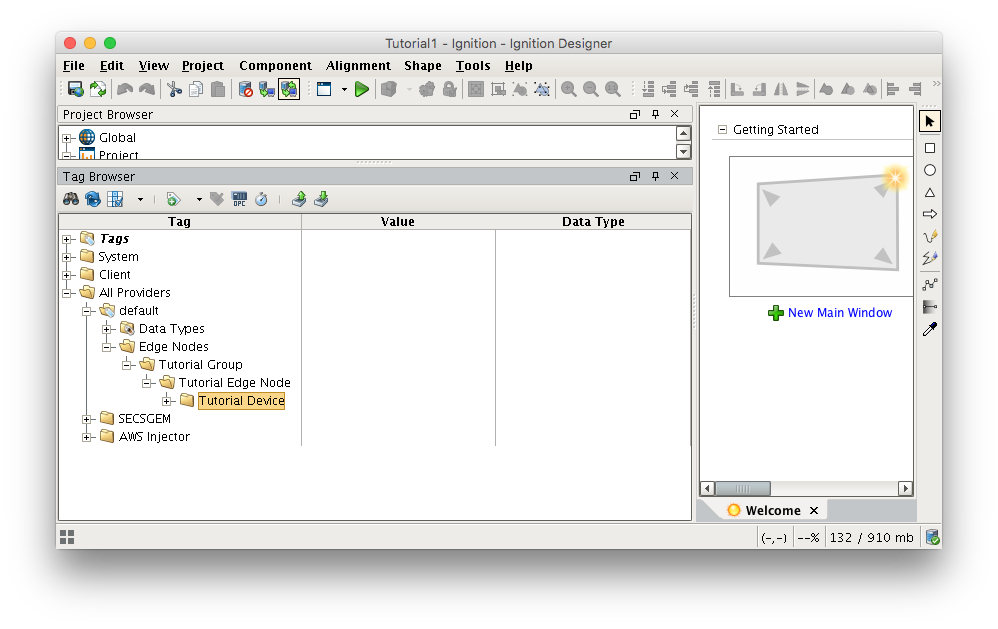Start Preview Mode with green play button
998x629 pixels.
coord(362,89)
